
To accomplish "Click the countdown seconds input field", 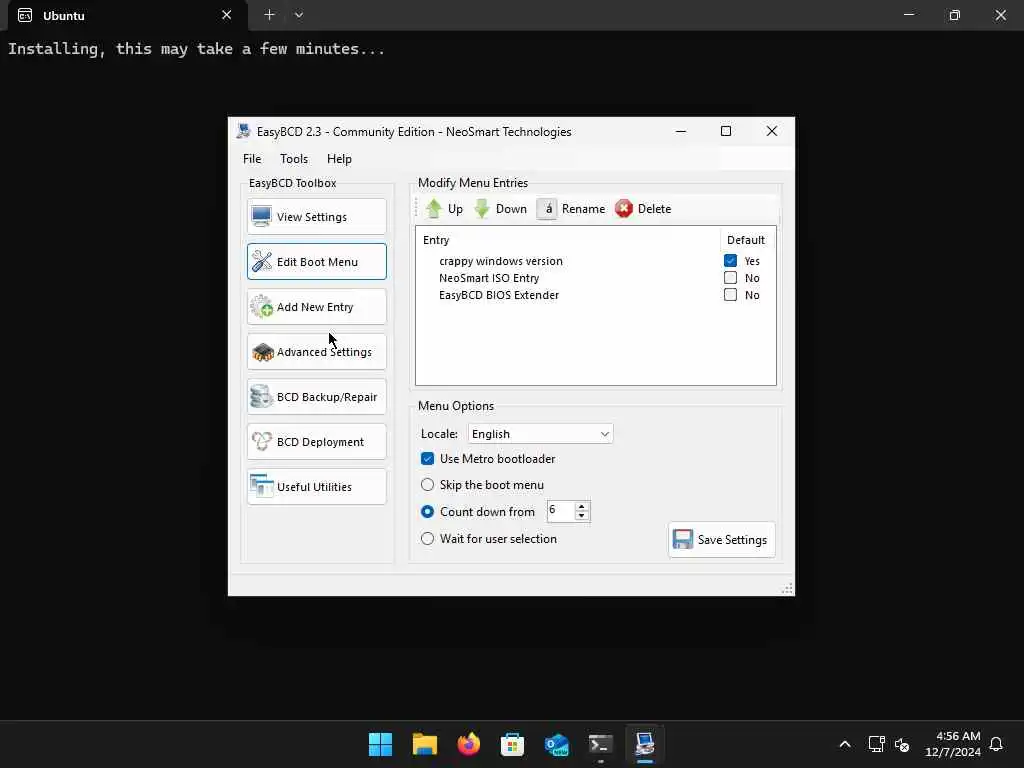I will click(x=561, y=511).
